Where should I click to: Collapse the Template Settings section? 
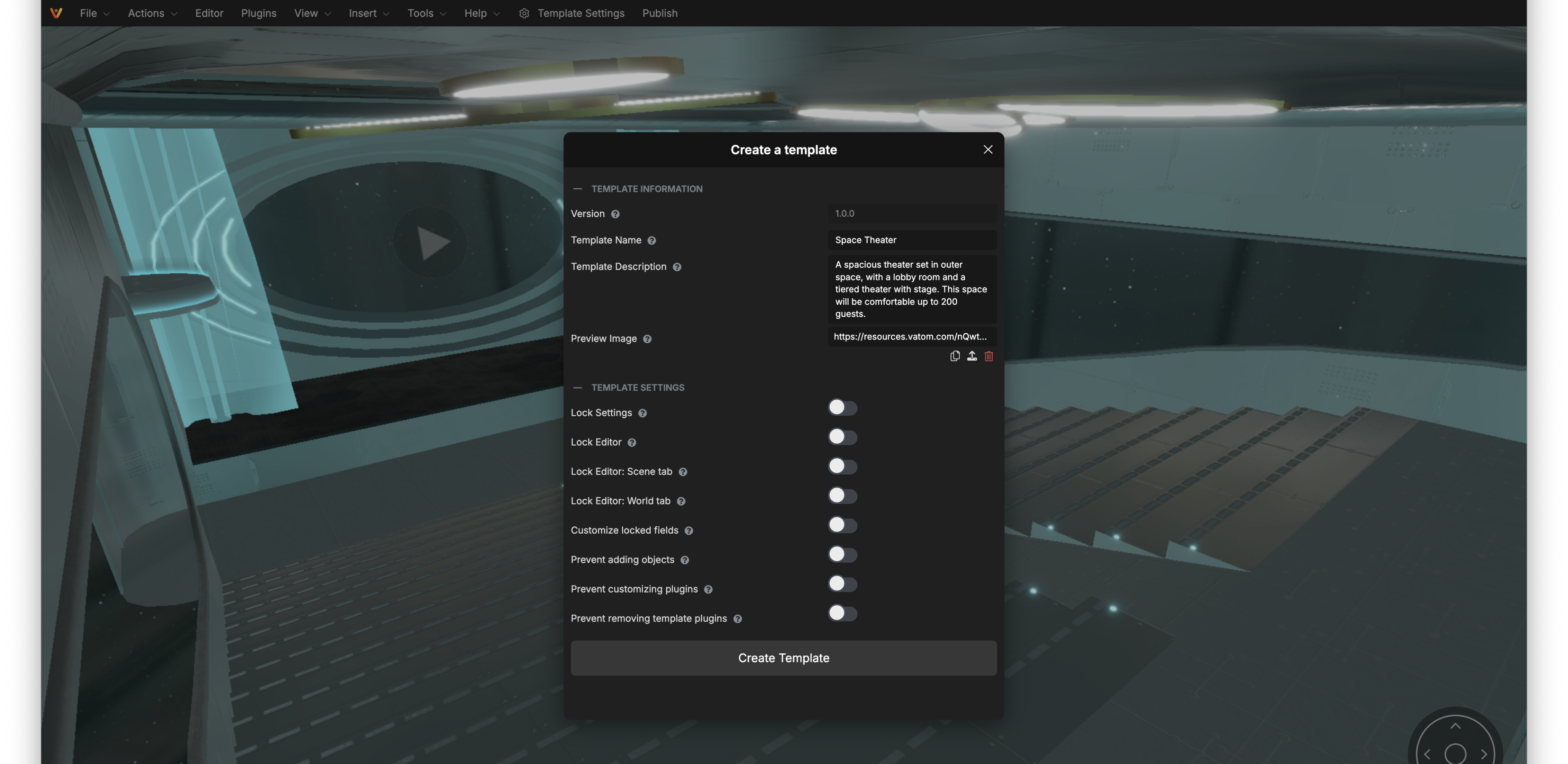click(577, 388)
